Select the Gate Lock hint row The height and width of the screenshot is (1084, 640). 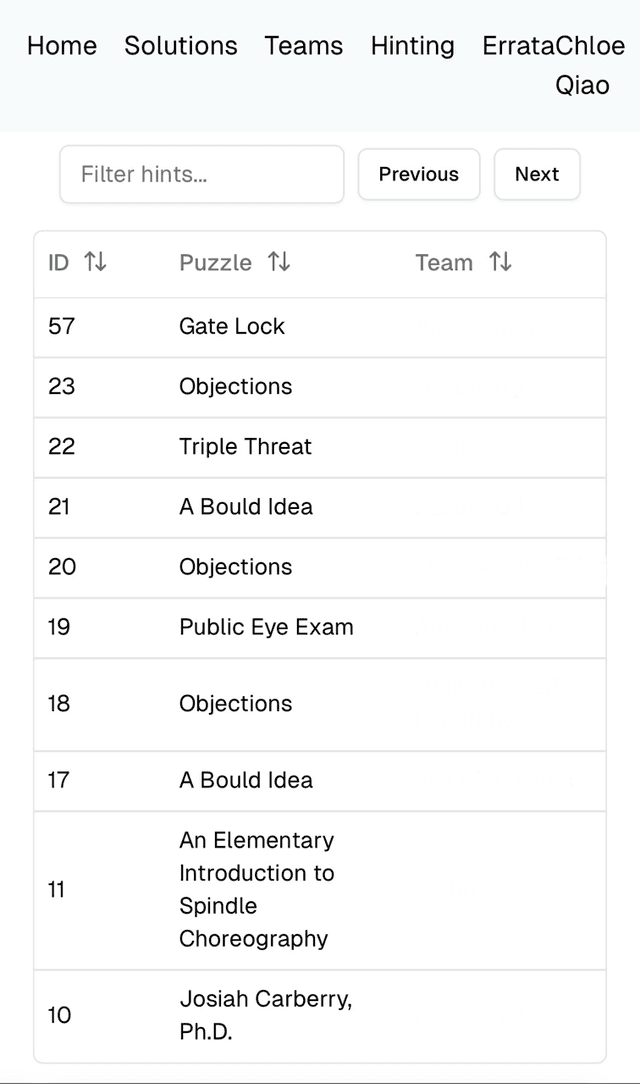pos(232,326)
